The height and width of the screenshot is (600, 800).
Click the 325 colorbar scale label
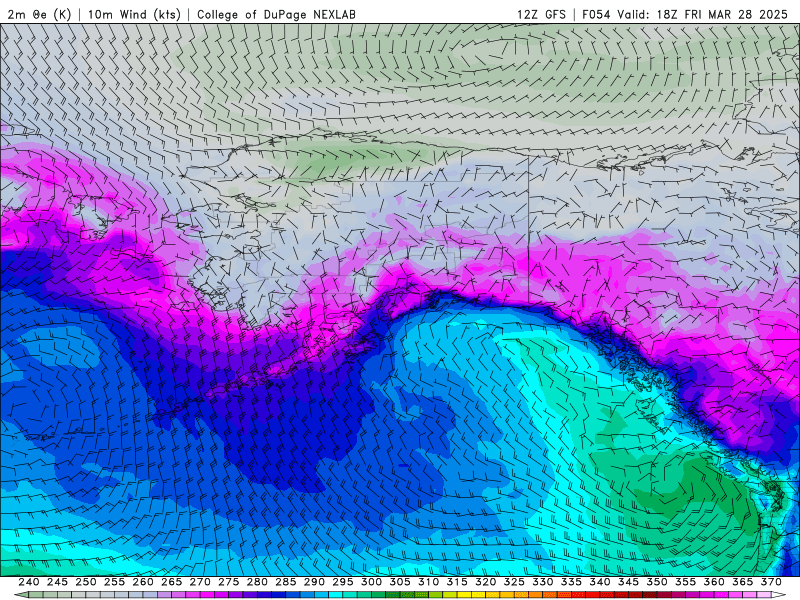[514, 582]
